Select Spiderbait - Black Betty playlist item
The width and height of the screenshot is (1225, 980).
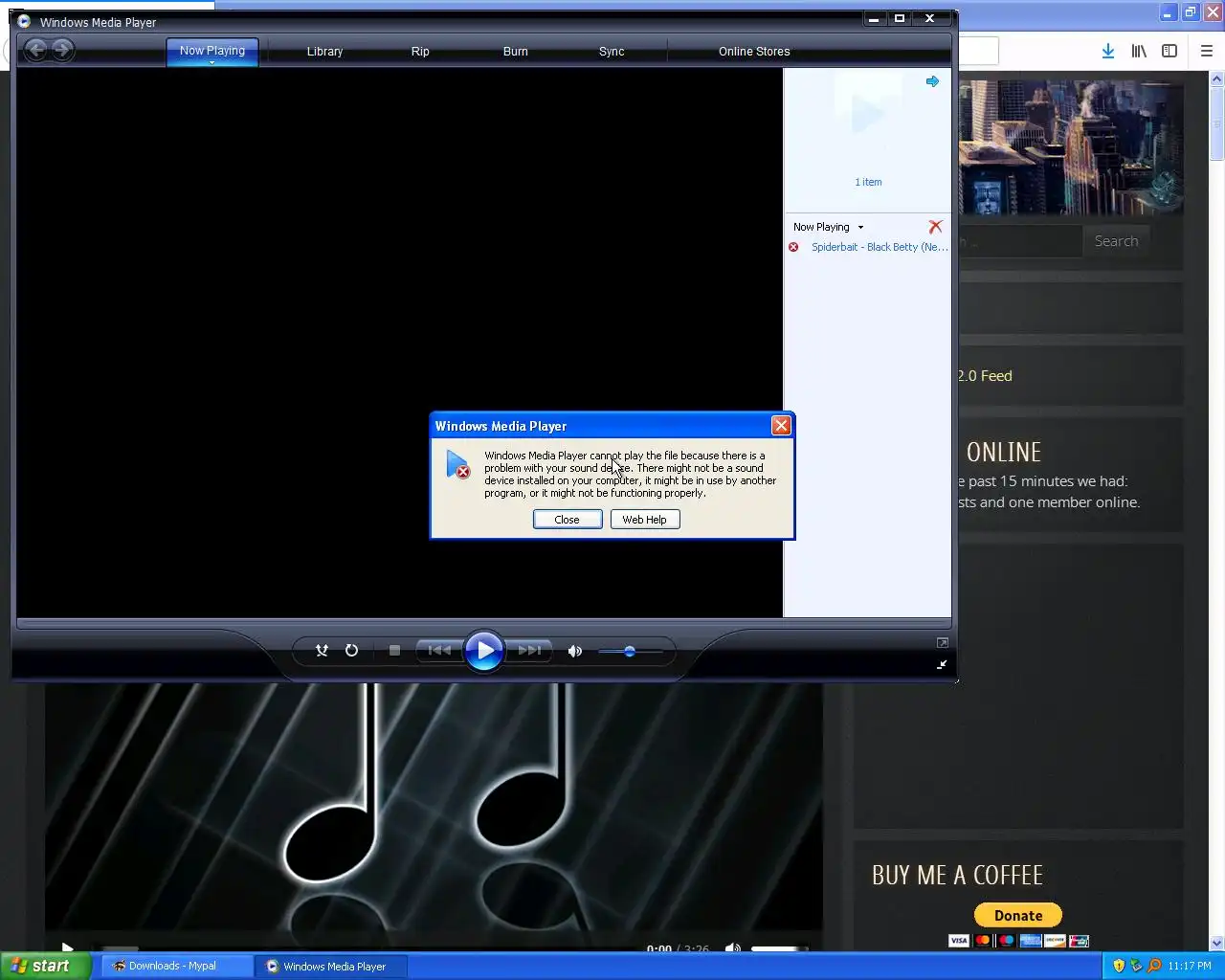(x=880, y=247)
